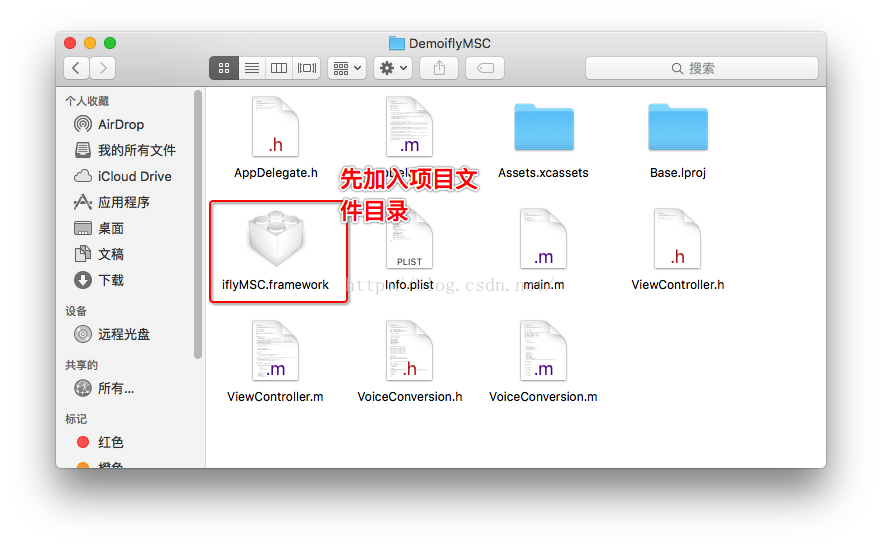Select the AppDelegate.h file icon
The image size is (882, 548).
click(x=276, y=127)
